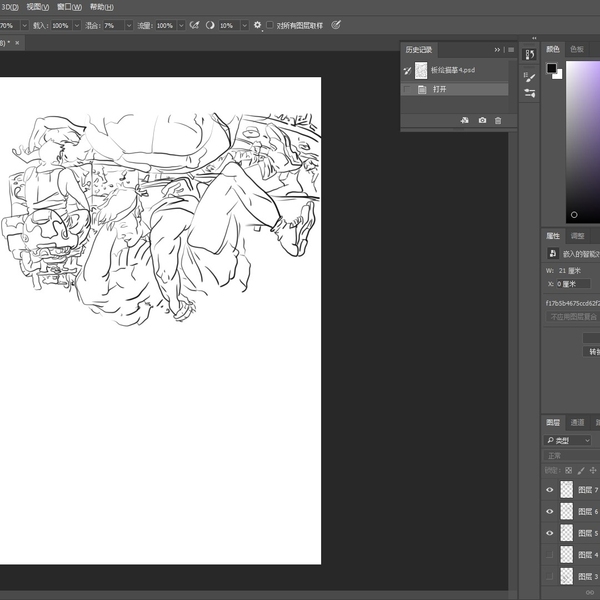The width and height of the screenshot is (600, 600).
Task: Hide layer 图层 5 with its eye icon
Action: coord(549,533)
